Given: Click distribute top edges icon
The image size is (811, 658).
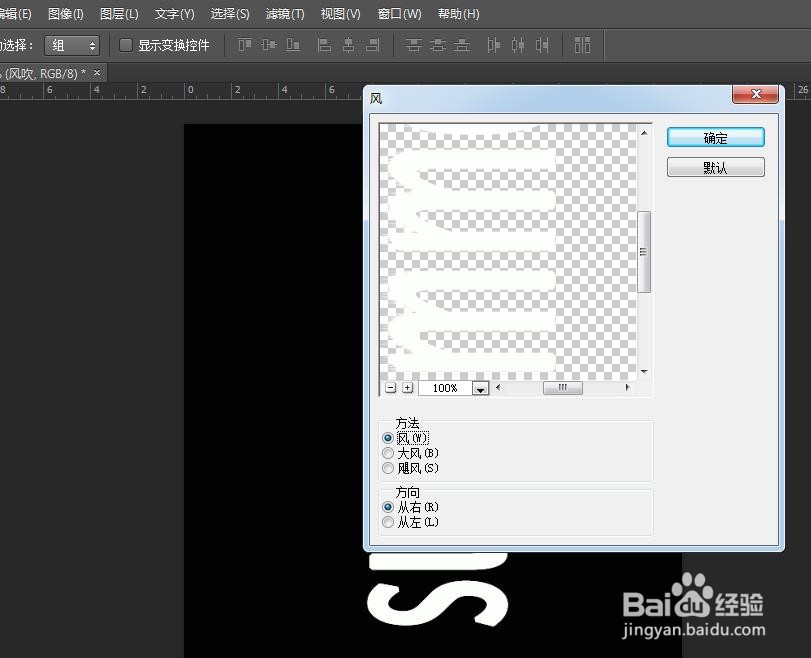Looking at the screenshot, I should pos(413,45).
